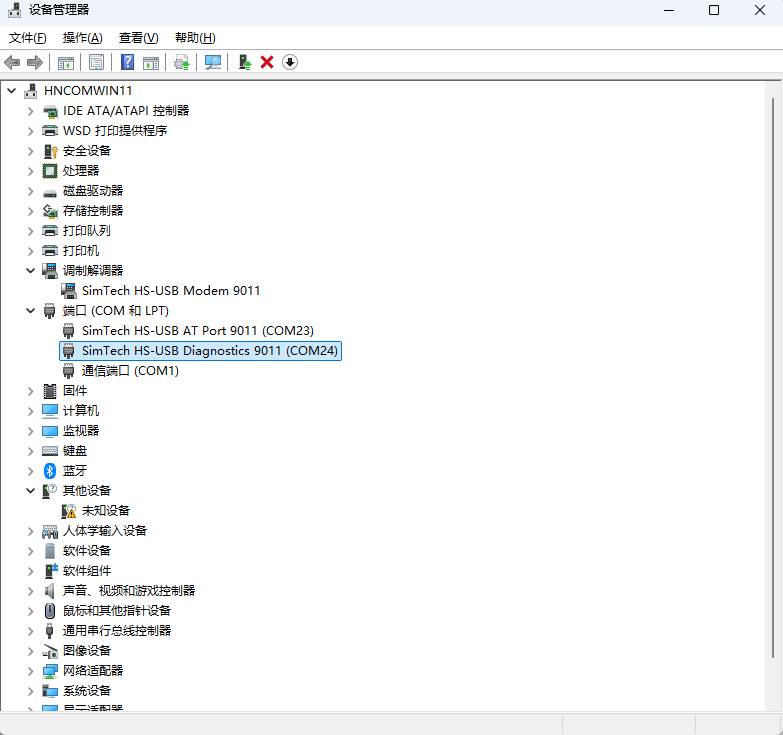Select the root node HNCOMWIN11
Screen dimensions: 783x735
coord(88,90)
